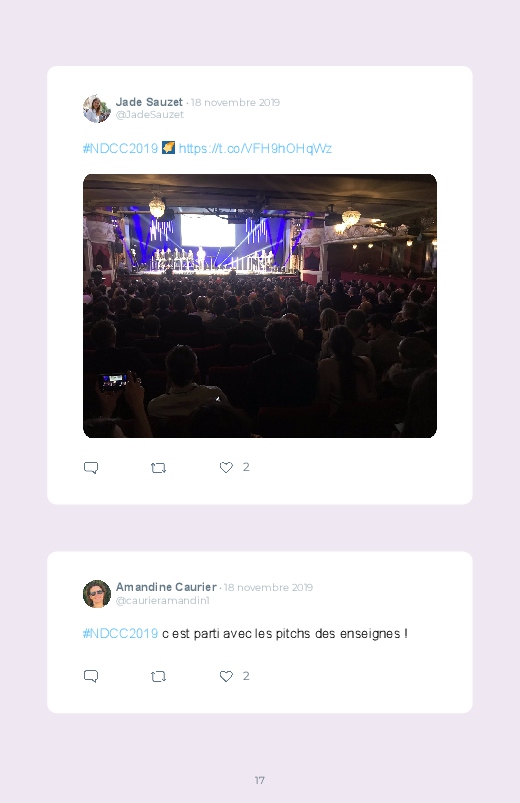The width and height of the screenshot is (520, 803).
Task: Like Jade Sauzet's tweet with heart icon
Action: (226, 467)
